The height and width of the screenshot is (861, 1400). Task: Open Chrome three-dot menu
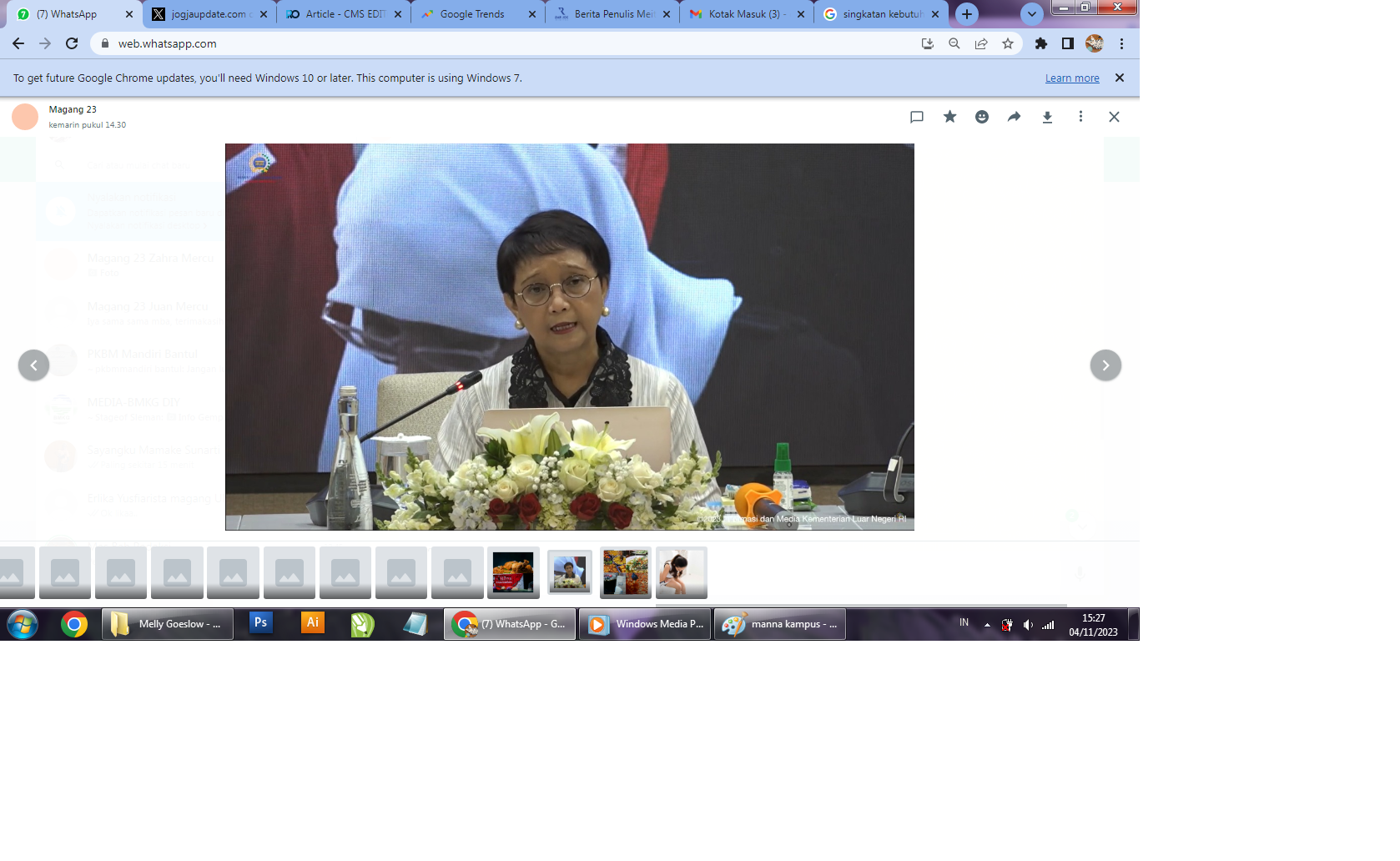tap(1121, 43)
